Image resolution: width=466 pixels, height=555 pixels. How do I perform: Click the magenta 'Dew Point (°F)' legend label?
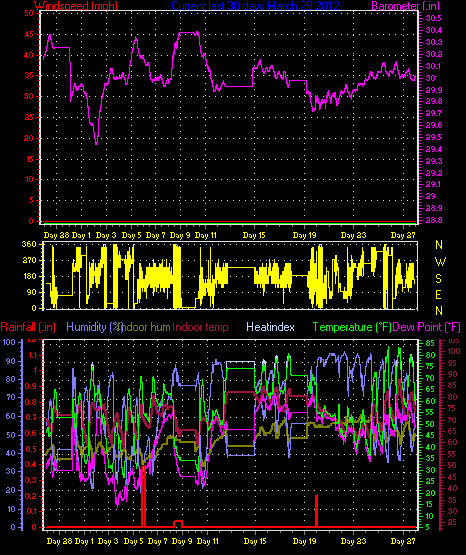(427, 327)
